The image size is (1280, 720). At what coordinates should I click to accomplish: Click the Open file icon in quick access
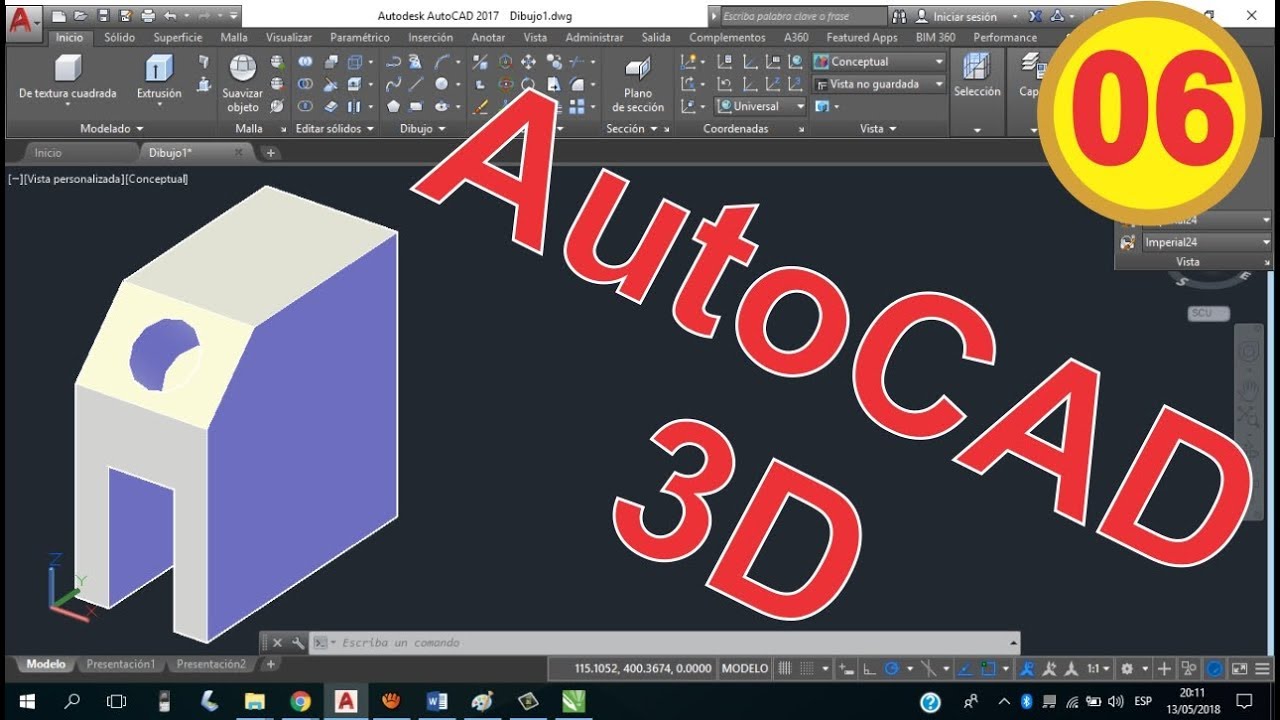[x=79, y=16]
